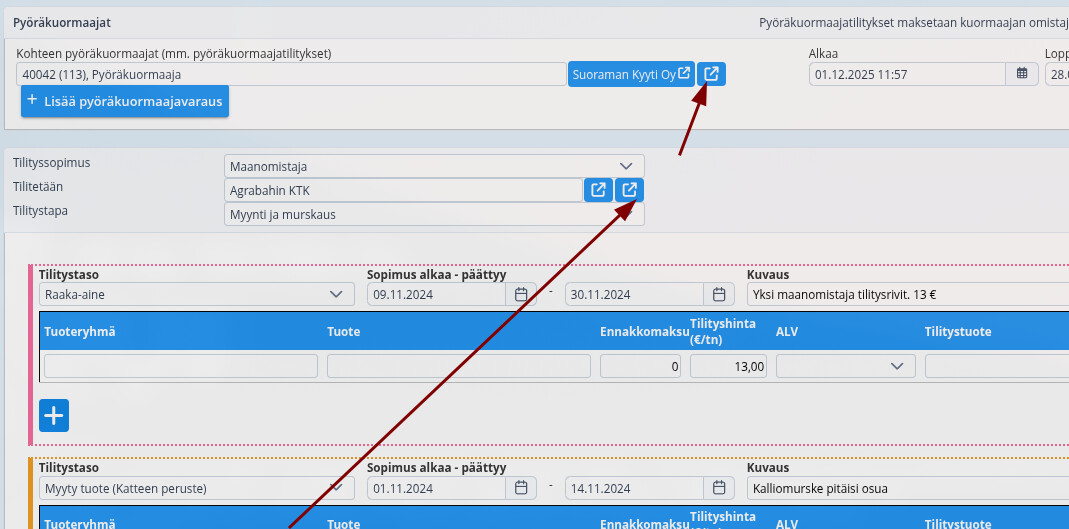1069x529 pixels.
Task: Expand Tilityssopimus dropdown showing Maanomistaja
Action: point(434,166)
